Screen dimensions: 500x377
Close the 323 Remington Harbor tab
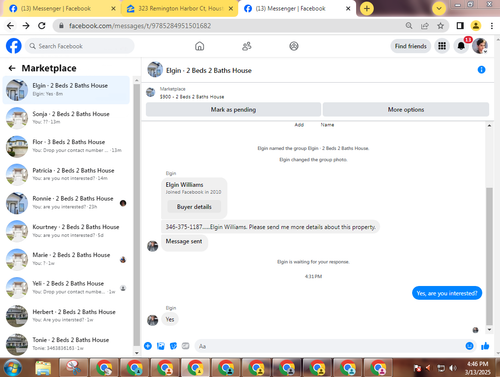231,8
